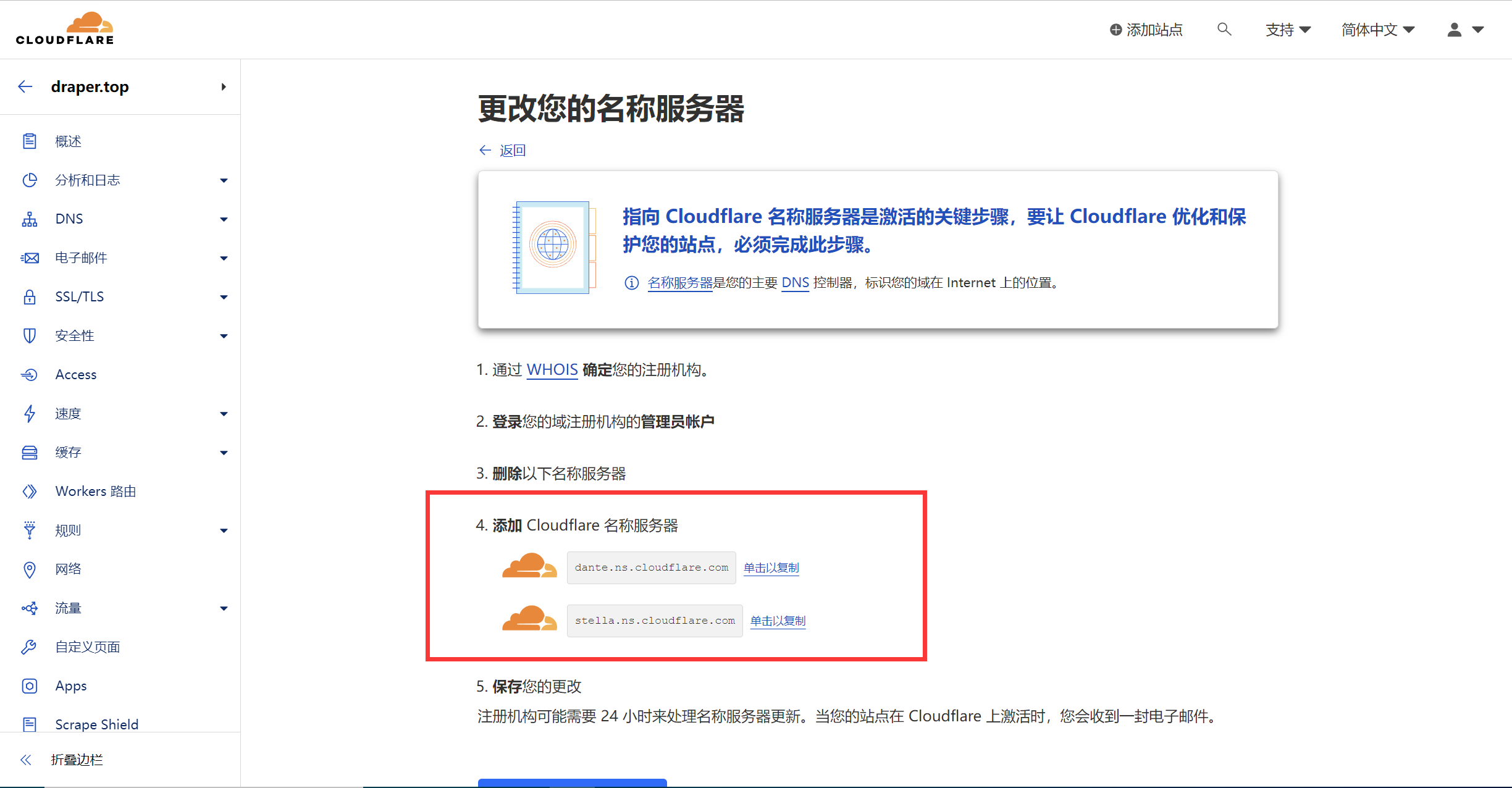Click the Scrape Shield sidebar item

[96, 724]
